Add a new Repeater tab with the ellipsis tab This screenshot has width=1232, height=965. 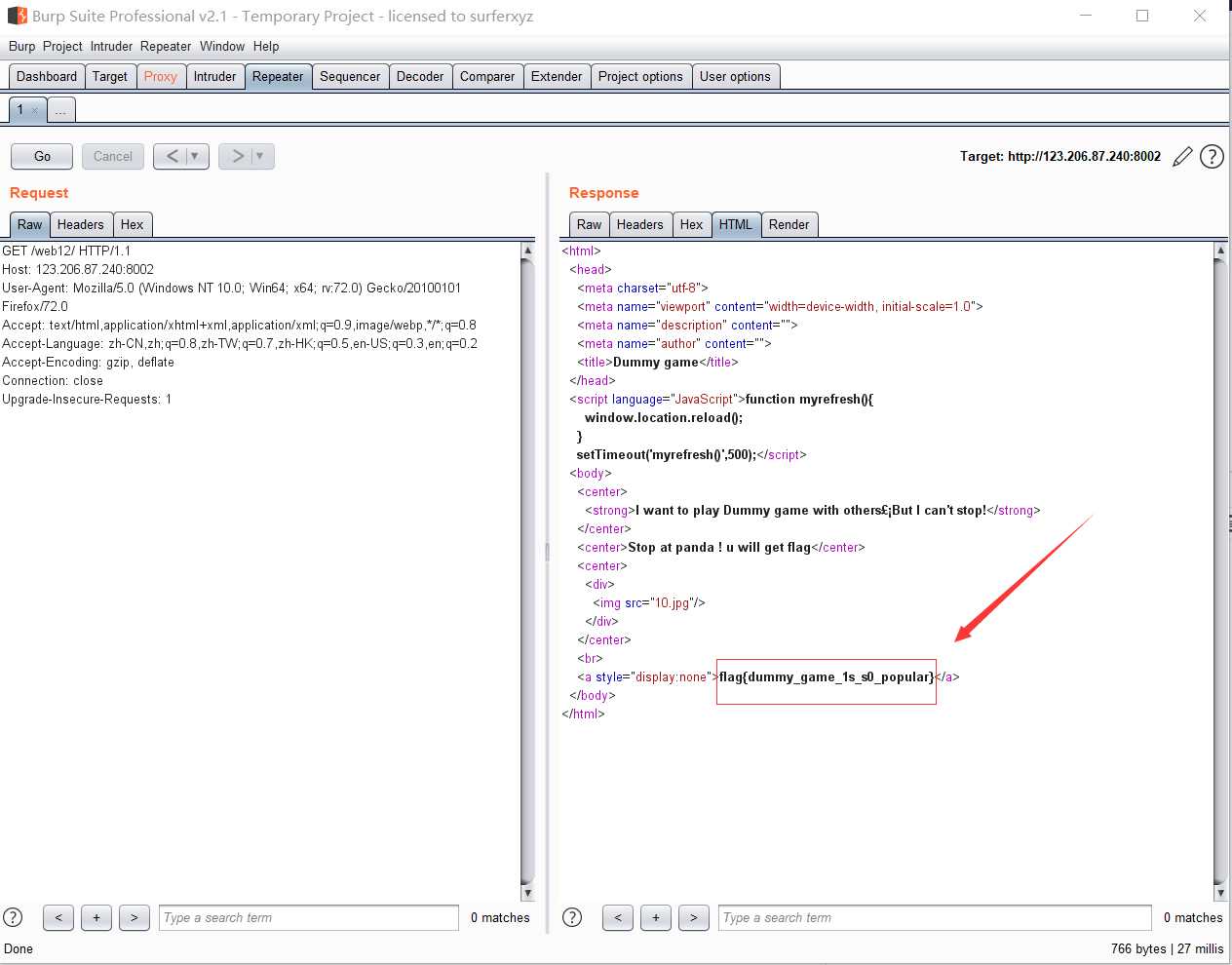pyautogui.click(x=60, y=110)
